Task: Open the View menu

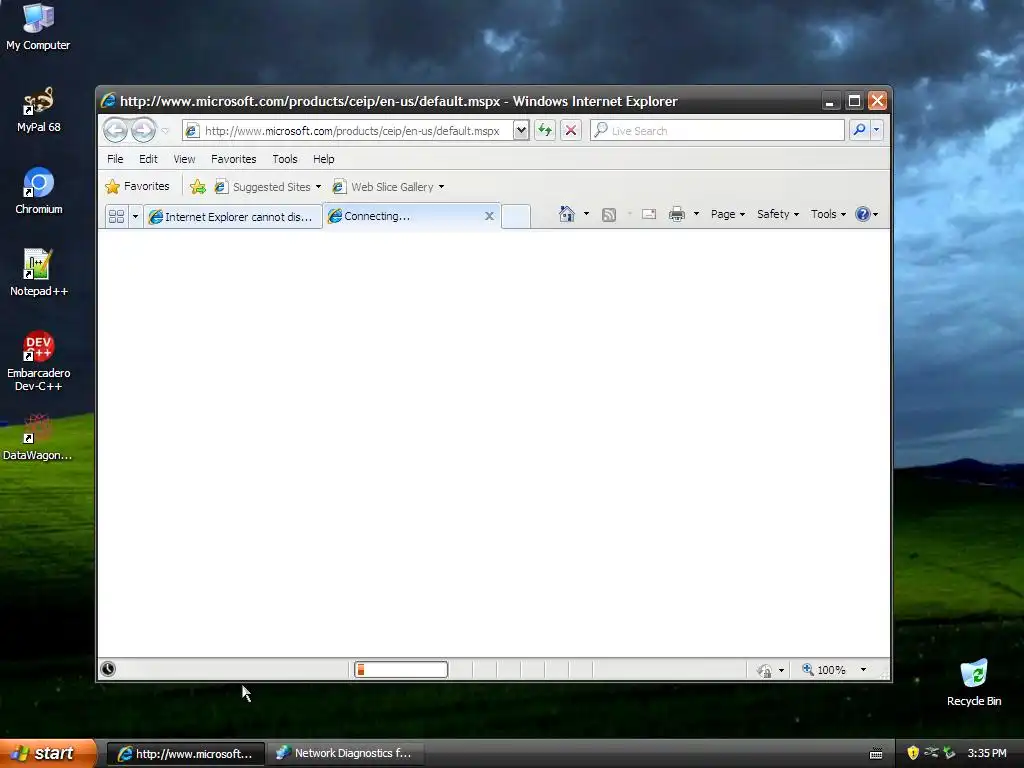Action: coord(184,159)
